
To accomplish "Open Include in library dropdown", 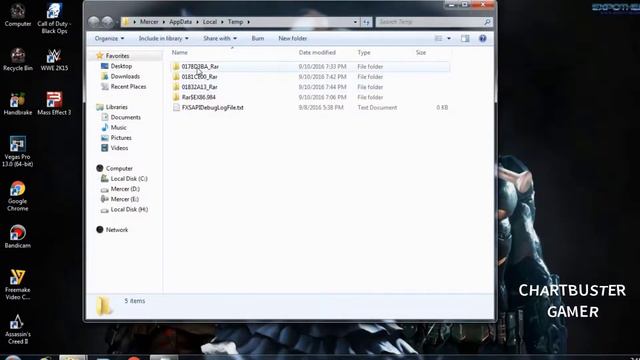I will click(163, 38).
